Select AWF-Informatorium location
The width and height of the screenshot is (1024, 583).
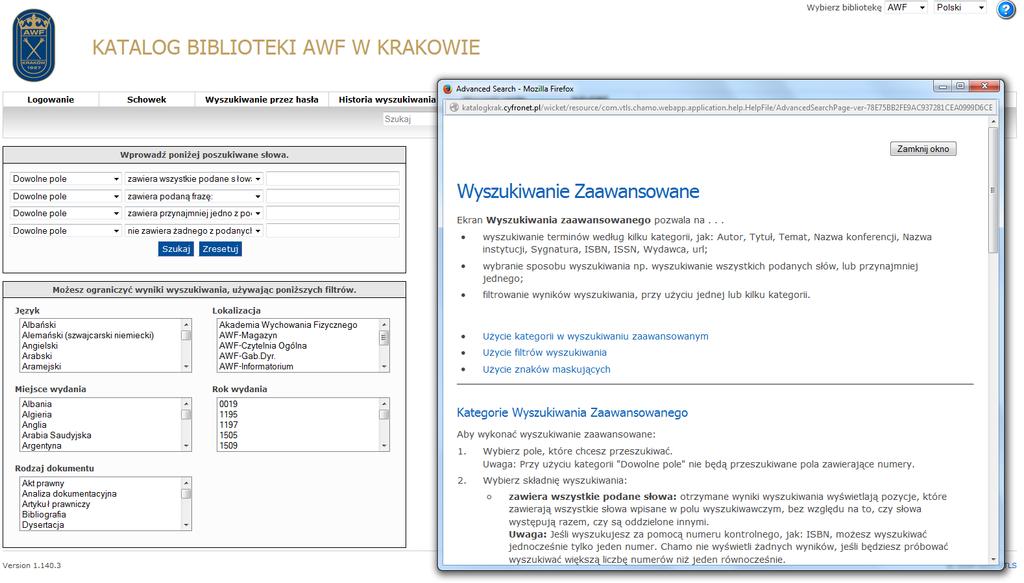point(256,367)
